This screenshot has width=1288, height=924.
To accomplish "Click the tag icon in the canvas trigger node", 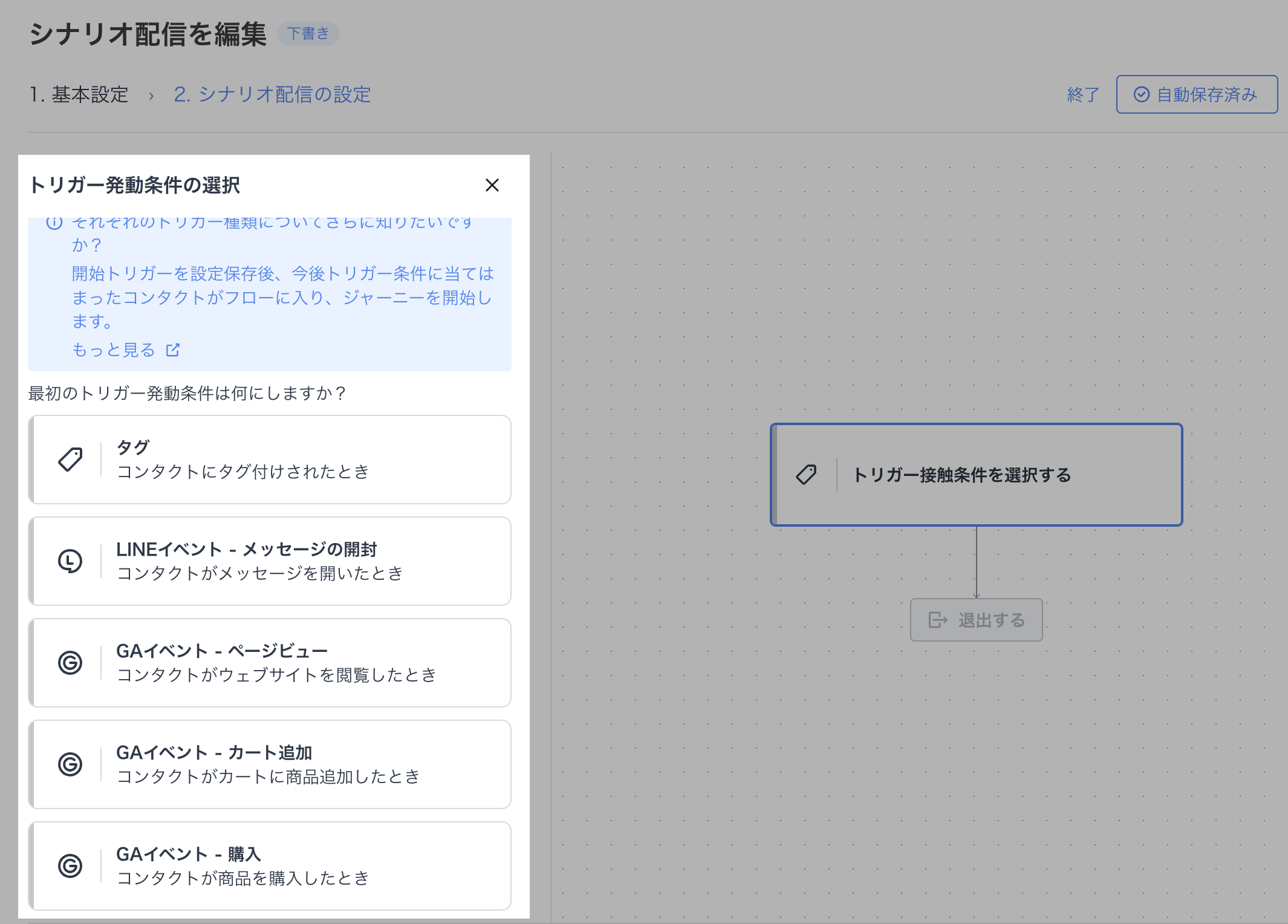I will pyautogui.click(x=806, y=475).
